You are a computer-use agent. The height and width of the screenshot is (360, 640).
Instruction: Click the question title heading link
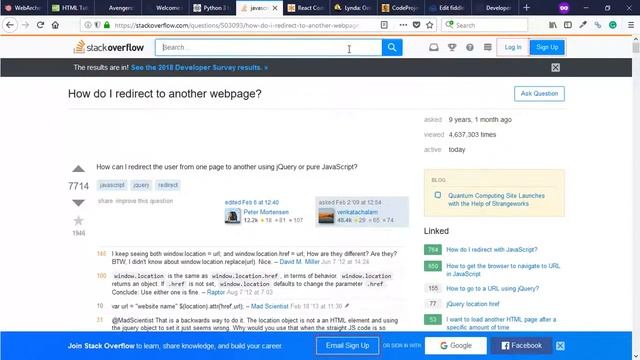(164, 93)
